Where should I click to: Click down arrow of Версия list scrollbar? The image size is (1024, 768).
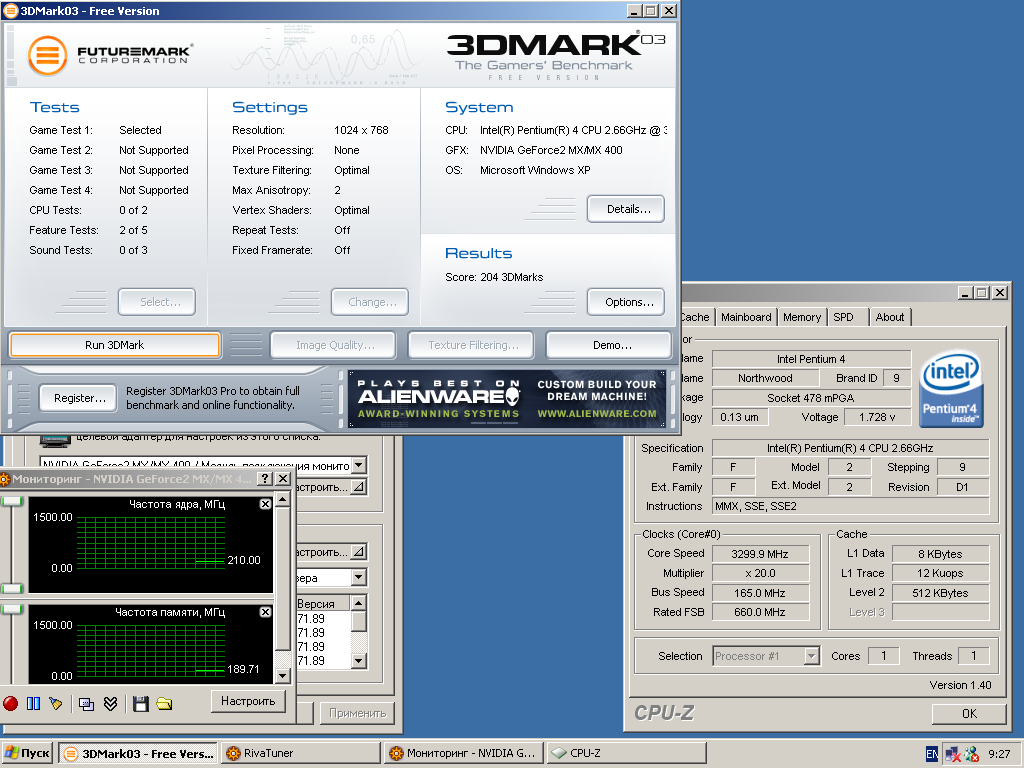coord(359,661)
